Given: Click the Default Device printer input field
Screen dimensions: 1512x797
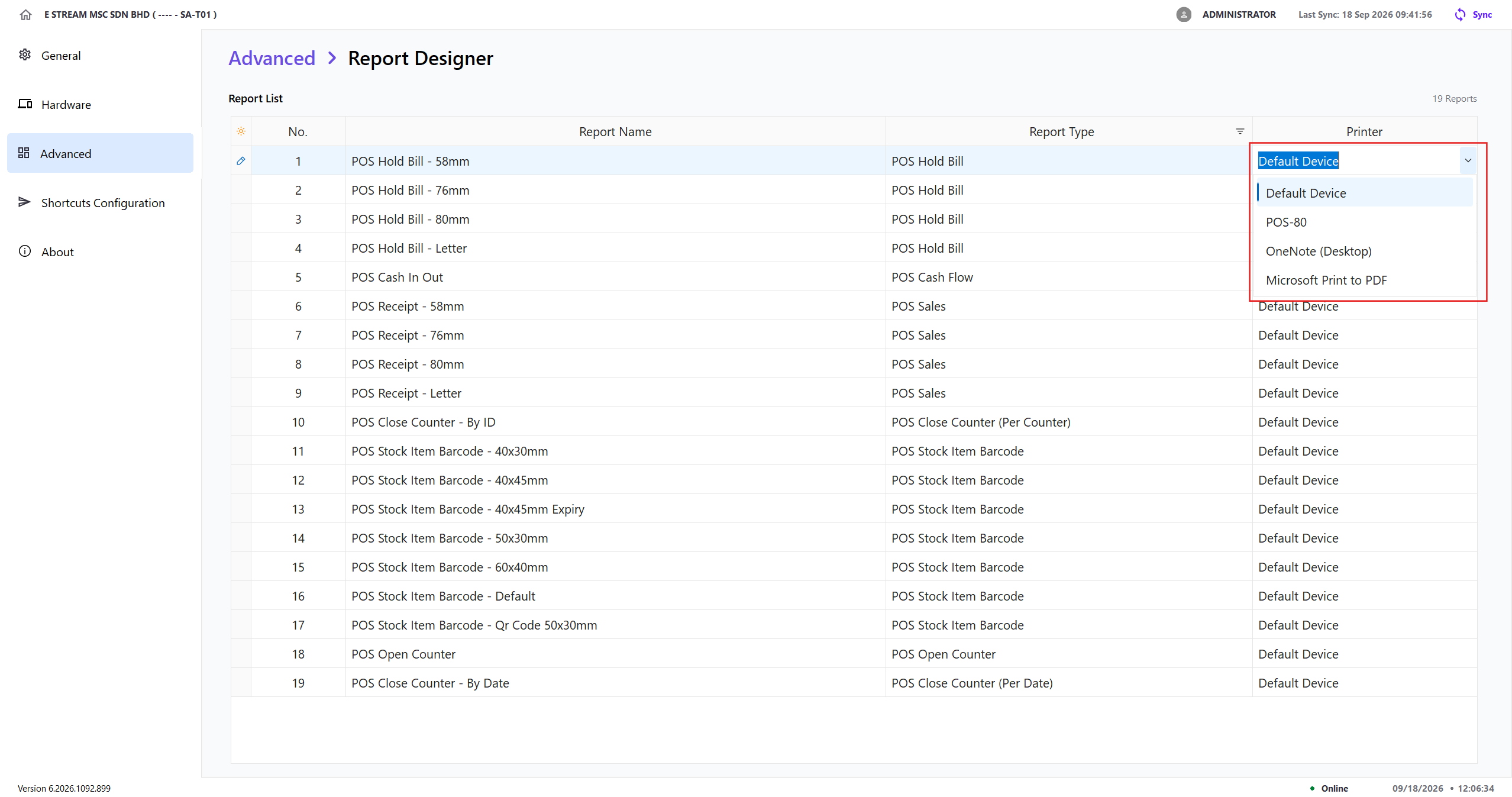Looking at the screenshot, I should 1356,161.
